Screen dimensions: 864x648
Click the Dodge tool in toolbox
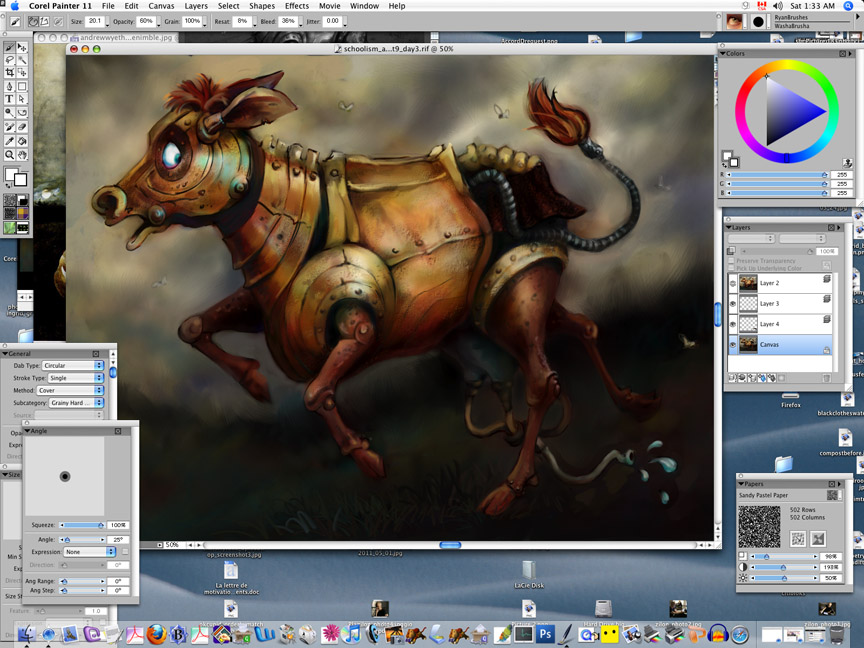9,112
